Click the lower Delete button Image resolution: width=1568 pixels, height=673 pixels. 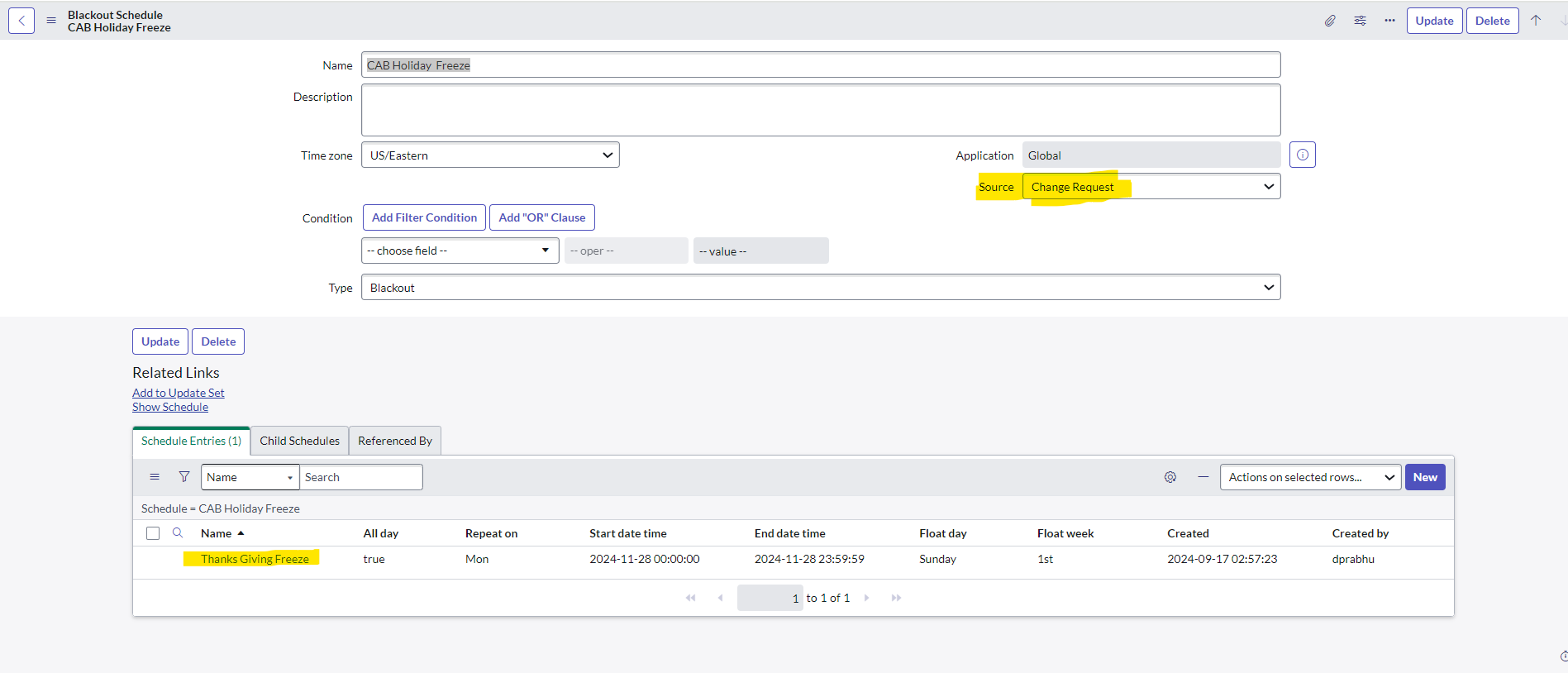pyautogui.click(x=218, y=341)
